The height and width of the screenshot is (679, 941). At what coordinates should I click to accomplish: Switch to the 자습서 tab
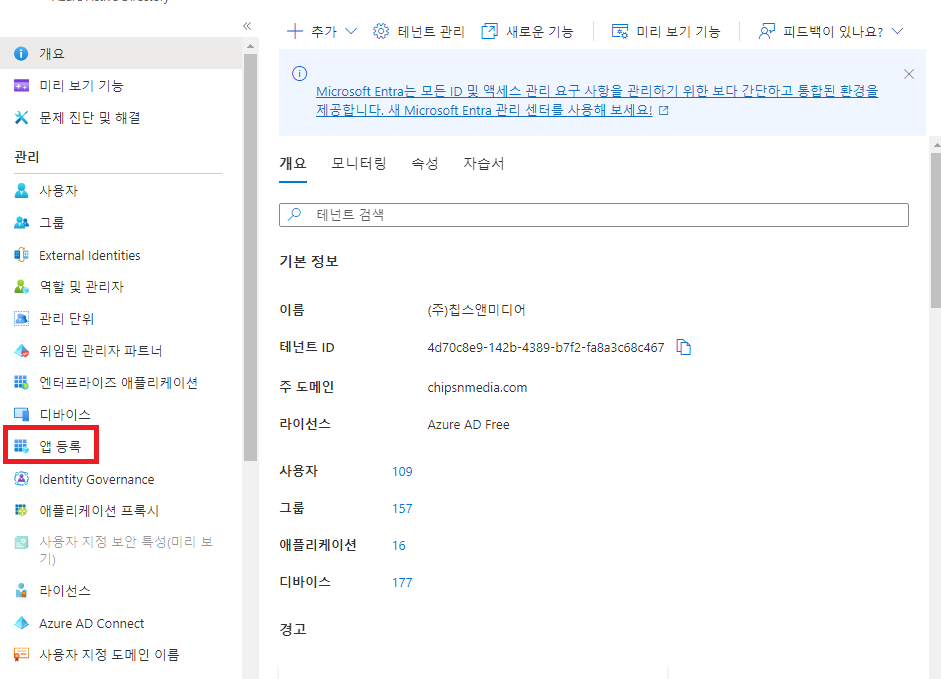pyautogui.click(x=484, y=163)
